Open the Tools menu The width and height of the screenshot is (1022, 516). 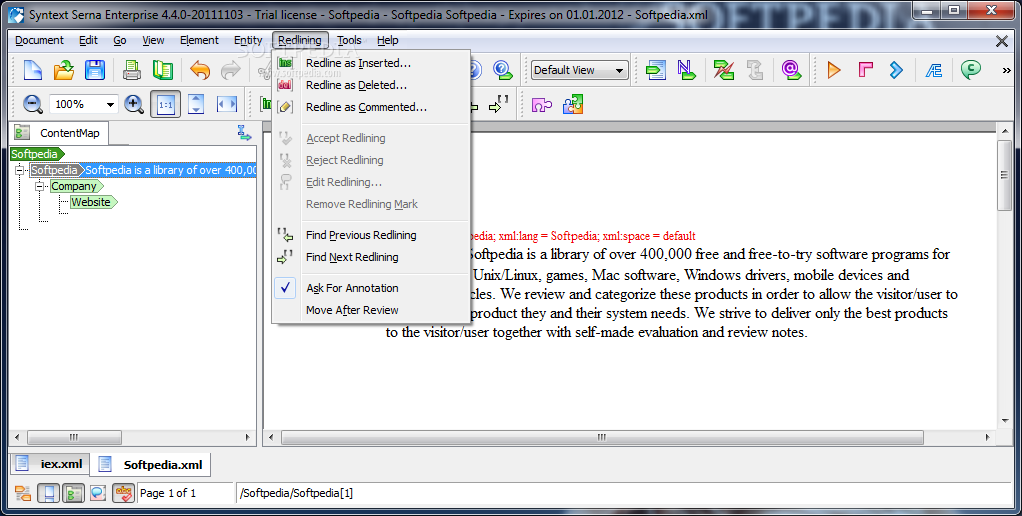(x=349, y=40)
